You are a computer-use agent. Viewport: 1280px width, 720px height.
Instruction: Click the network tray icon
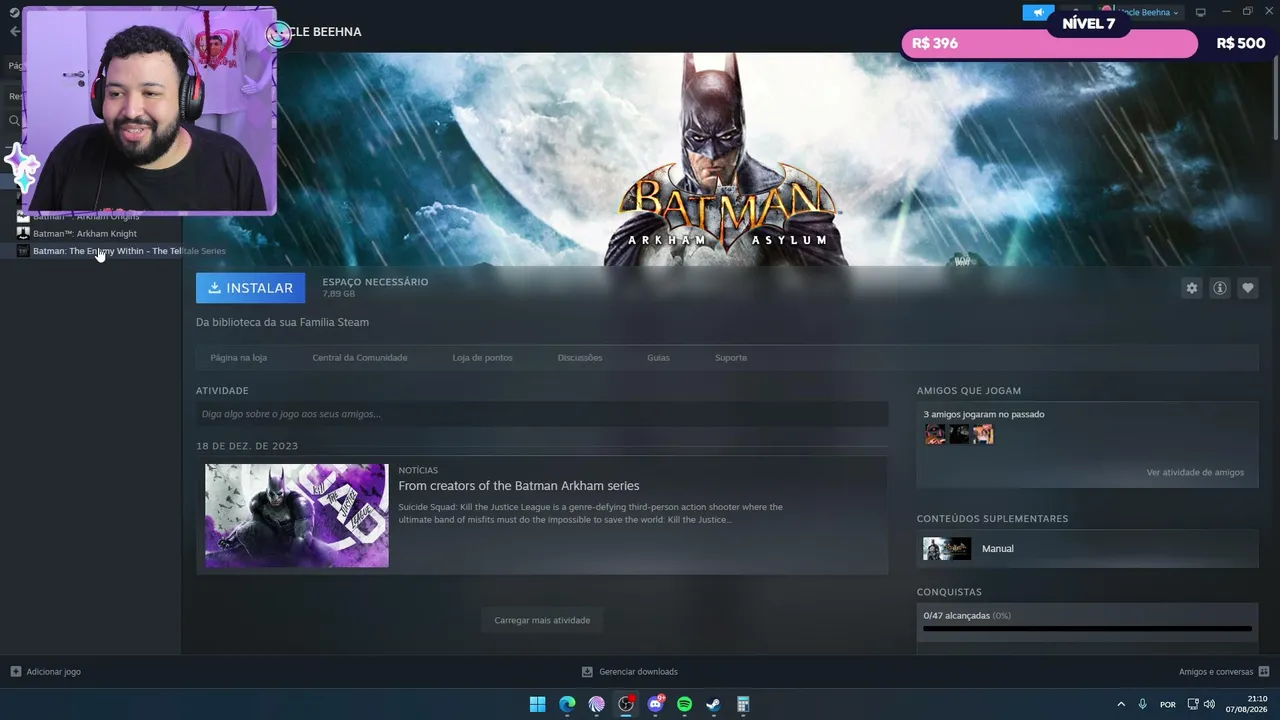point(1193,704)
